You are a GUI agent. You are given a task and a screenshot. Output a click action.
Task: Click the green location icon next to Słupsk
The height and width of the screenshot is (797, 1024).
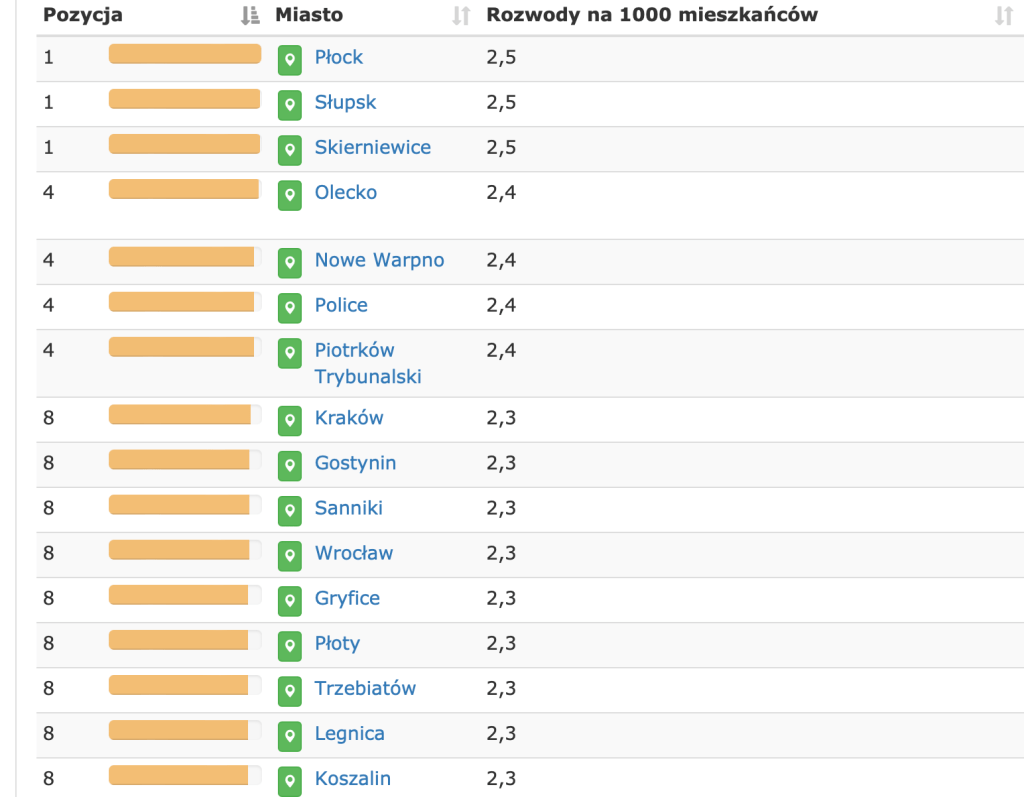pyautogui.click(x=289, y=104)
